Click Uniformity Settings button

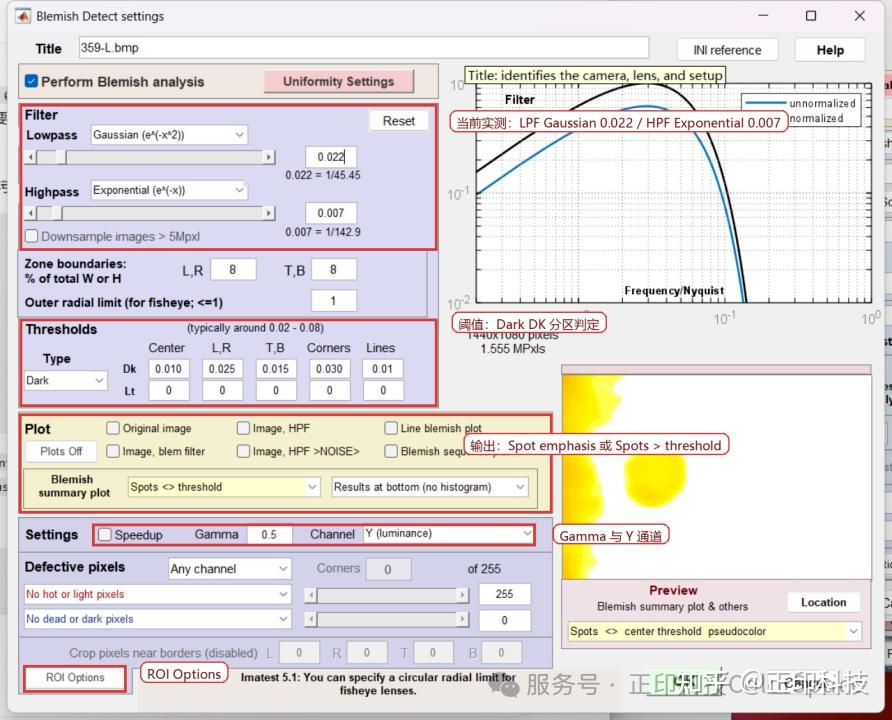(x=338, y=81)
